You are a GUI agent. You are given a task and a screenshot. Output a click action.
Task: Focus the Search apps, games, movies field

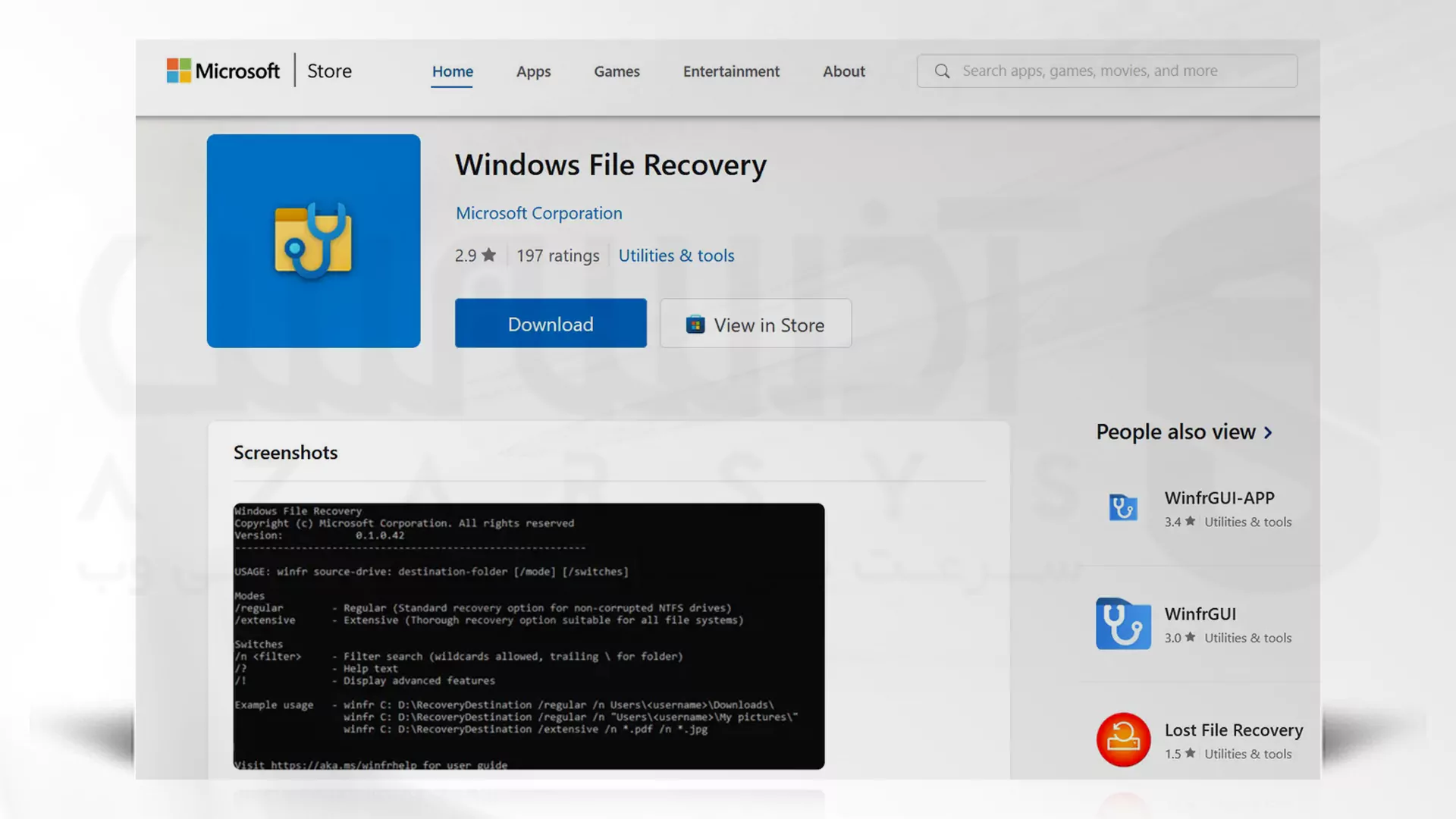(x=1106, y=71)
